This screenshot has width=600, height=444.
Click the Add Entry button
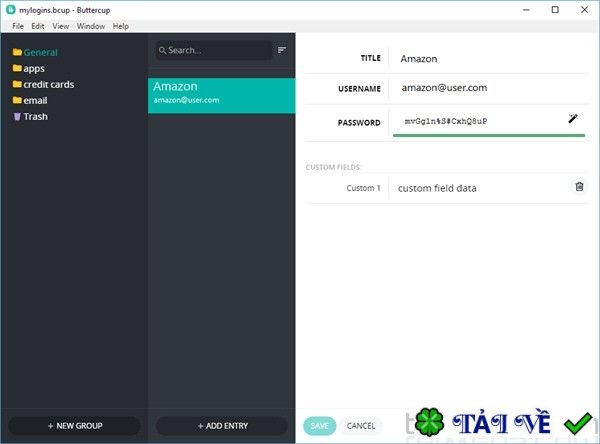pyautogui.click(x=222, y=426)
